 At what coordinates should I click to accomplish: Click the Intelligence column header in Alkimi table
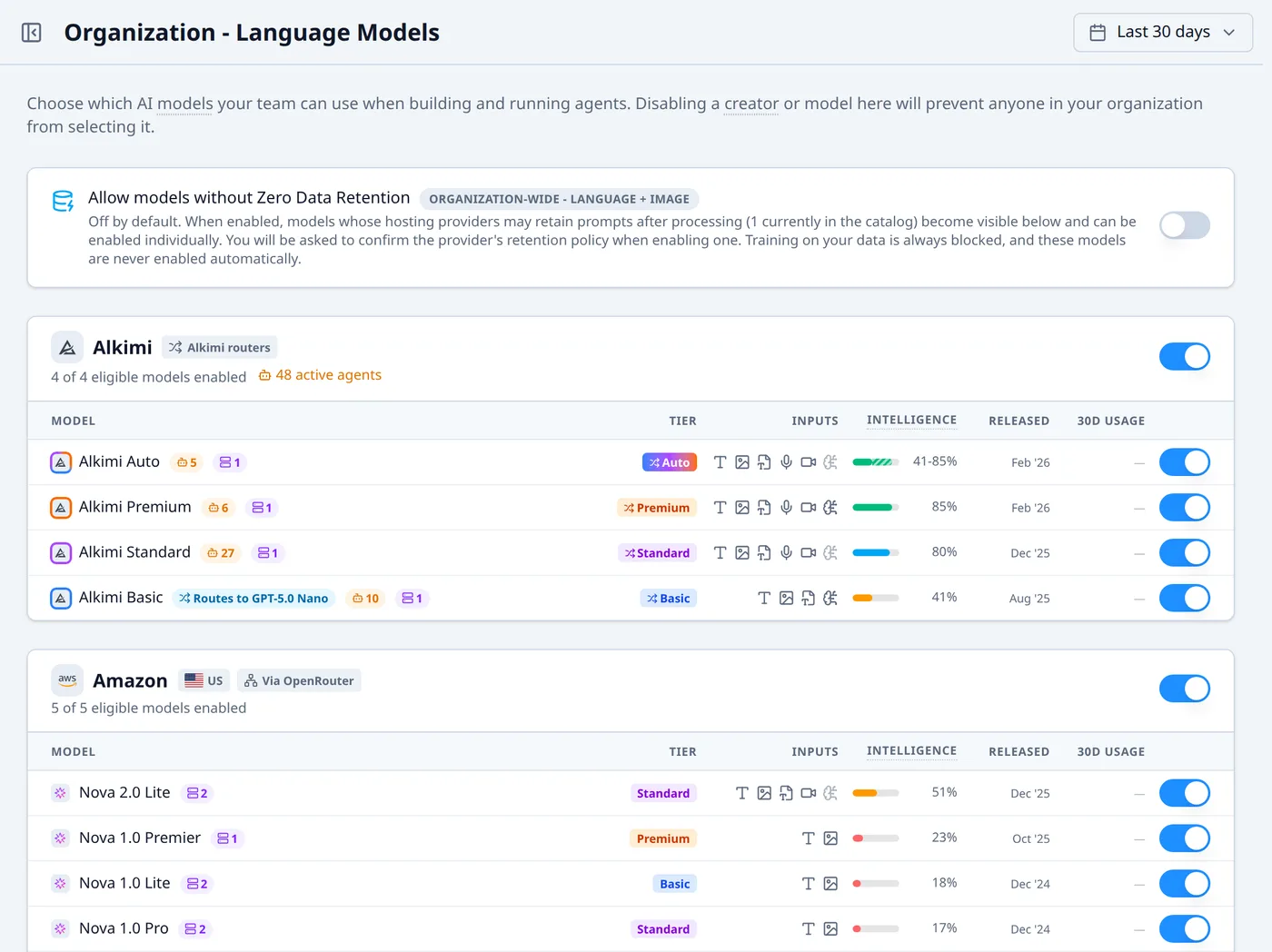coord(911,421)
